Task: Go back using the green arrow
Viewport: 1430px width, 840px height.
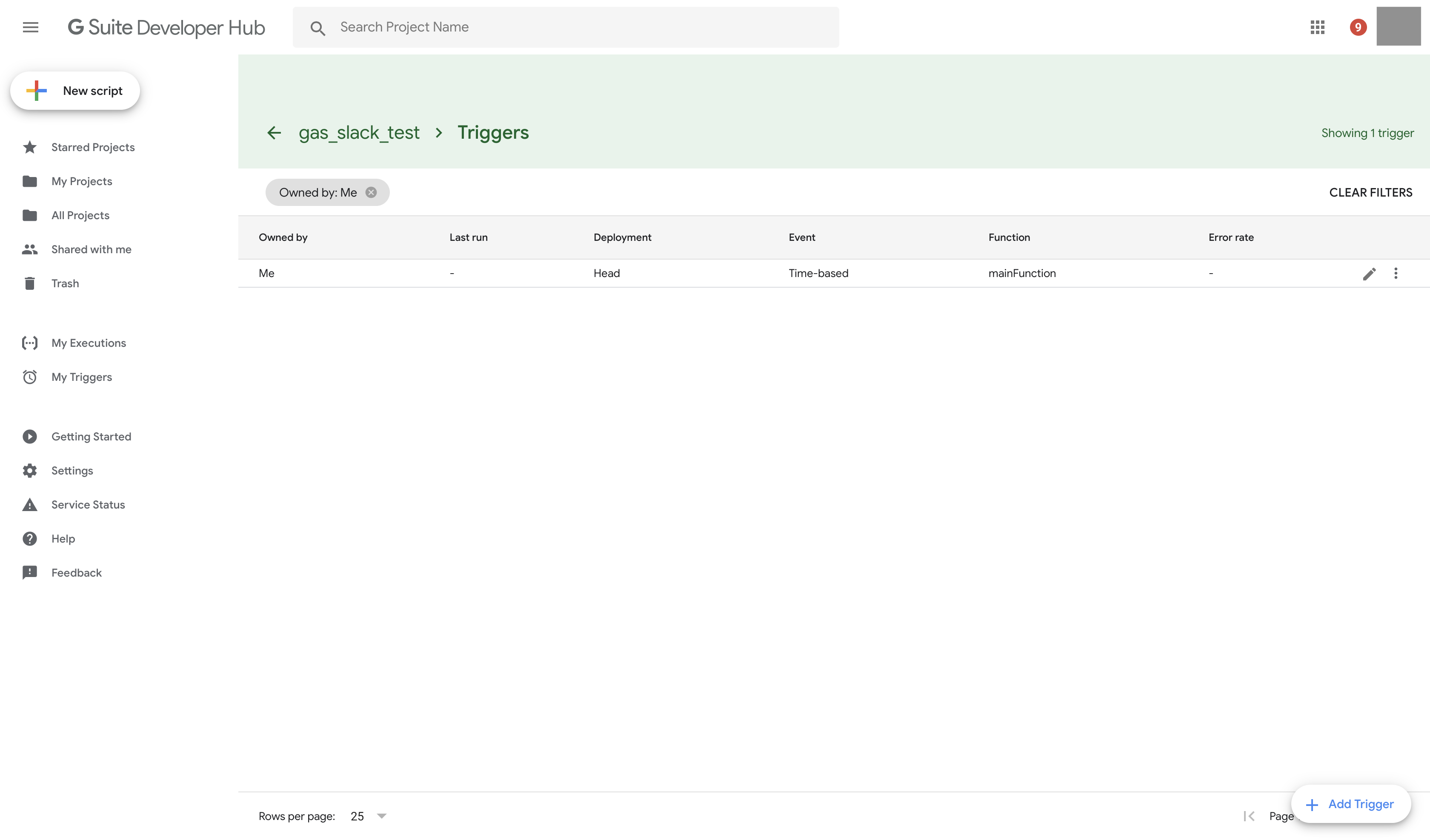Action: (x=274, y=133)
